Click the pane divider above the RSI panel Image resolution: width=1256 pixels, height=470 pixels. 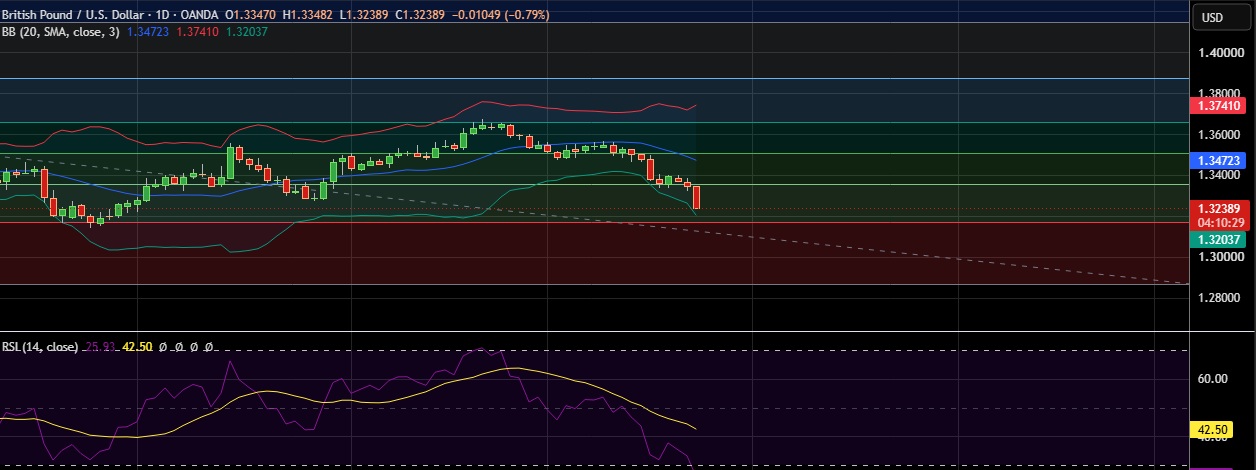click(x=594, y=332)
